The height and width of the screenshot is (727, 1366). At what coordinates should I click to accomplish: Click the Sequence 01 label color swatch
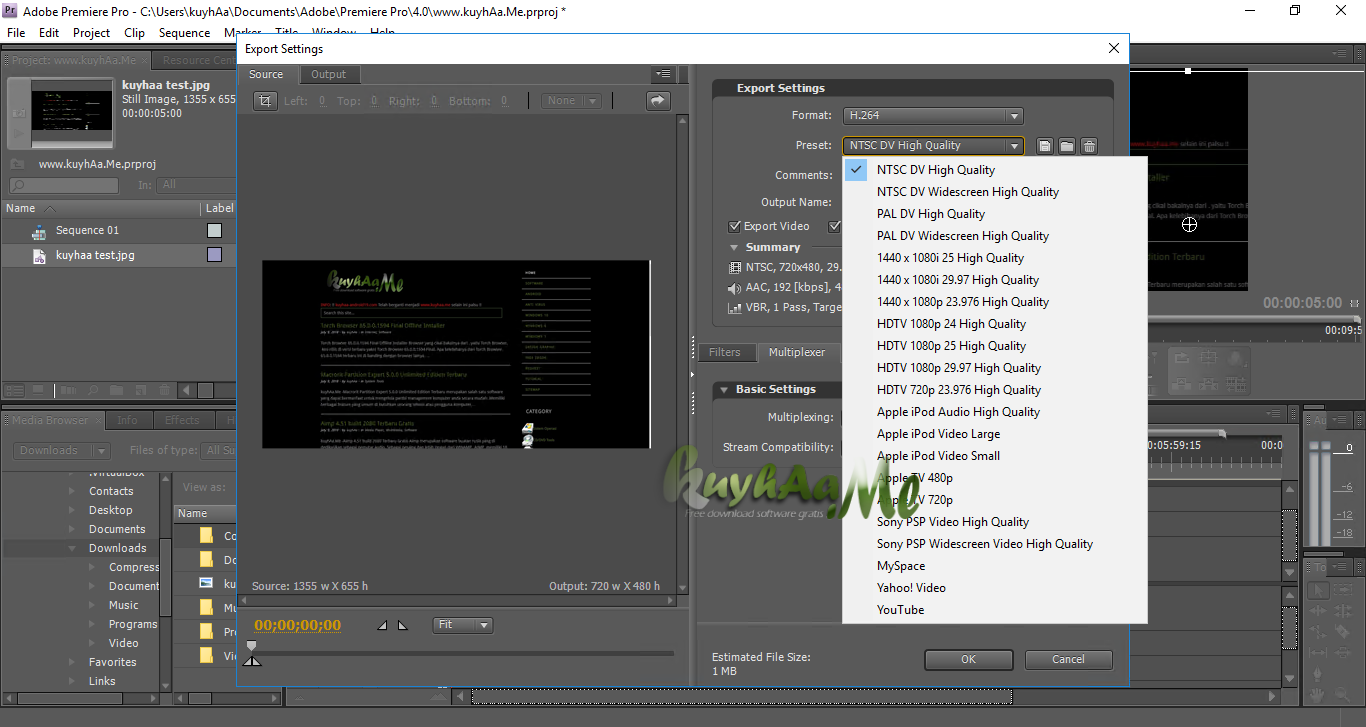coord(214,230)
